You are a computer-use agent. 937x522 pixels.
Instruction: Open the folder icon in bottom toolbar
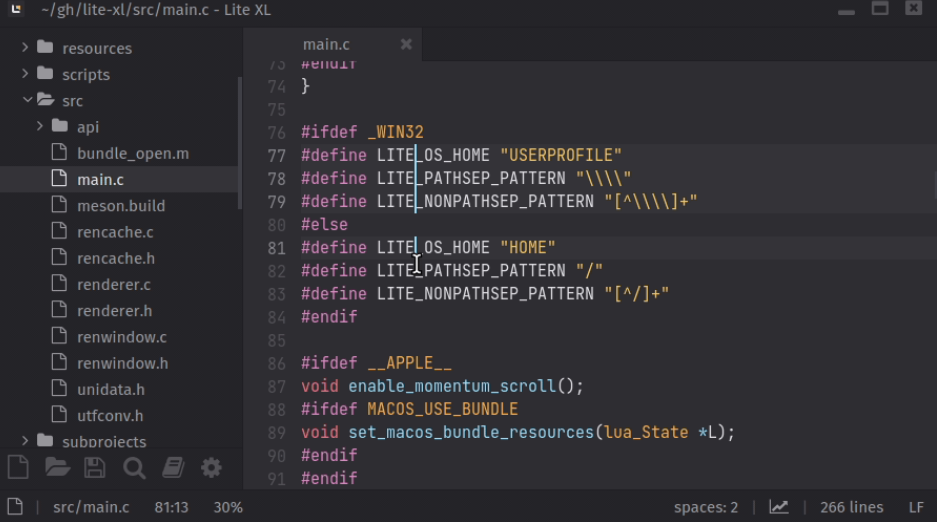(x=57, y=468)
